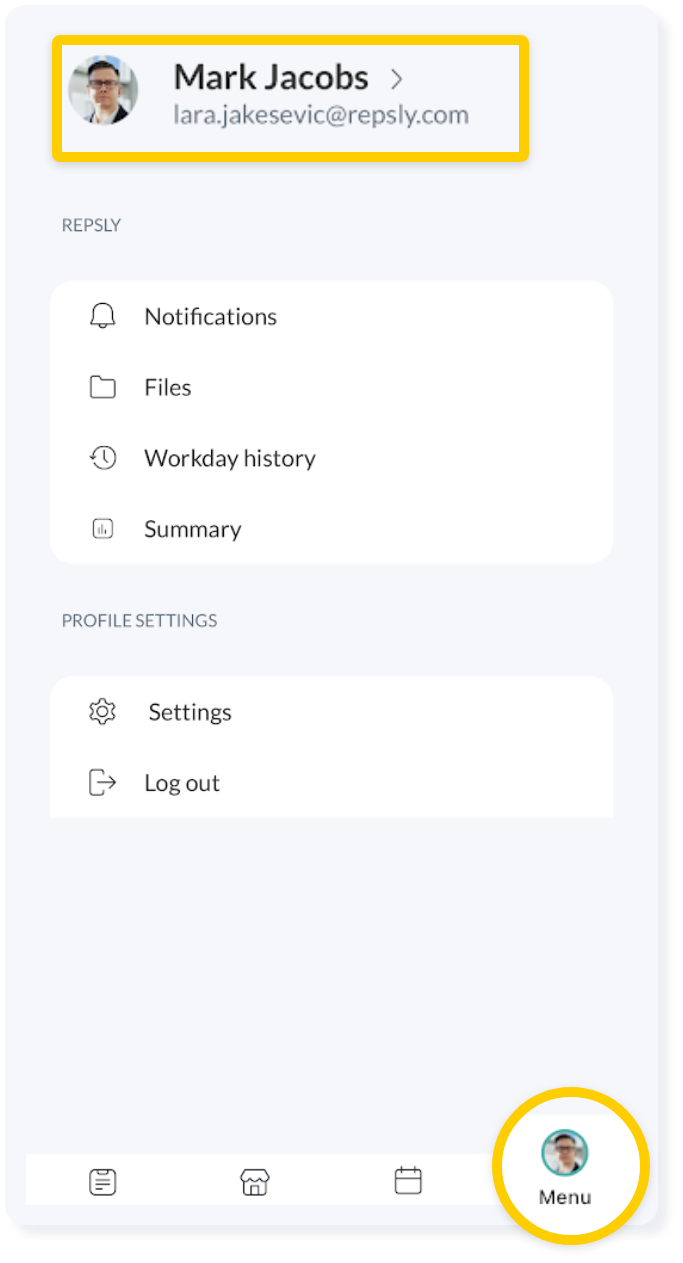Open the Summary menu entry
The image size is (683, 1263).
[x=193, y=530]
